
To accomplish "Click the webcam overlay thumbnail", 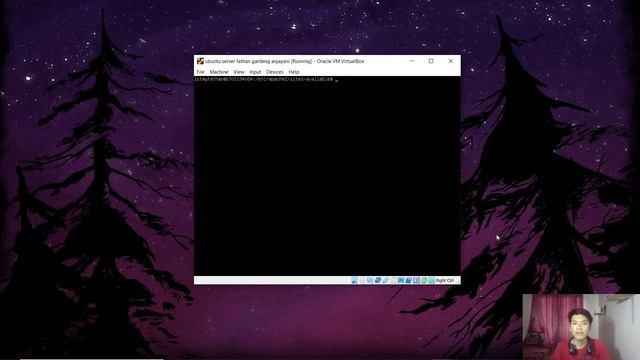I will [x=581, y=327].
